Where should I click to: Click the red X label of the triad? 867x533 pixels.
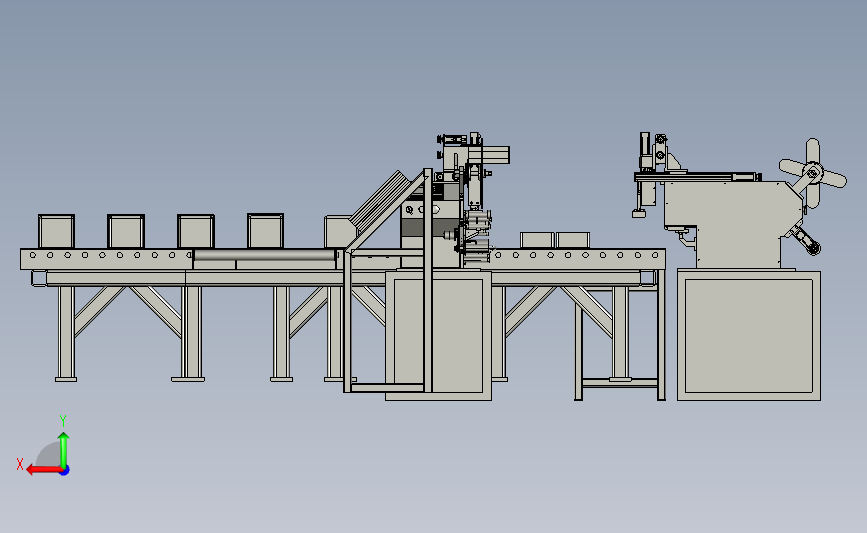point(20,464)
